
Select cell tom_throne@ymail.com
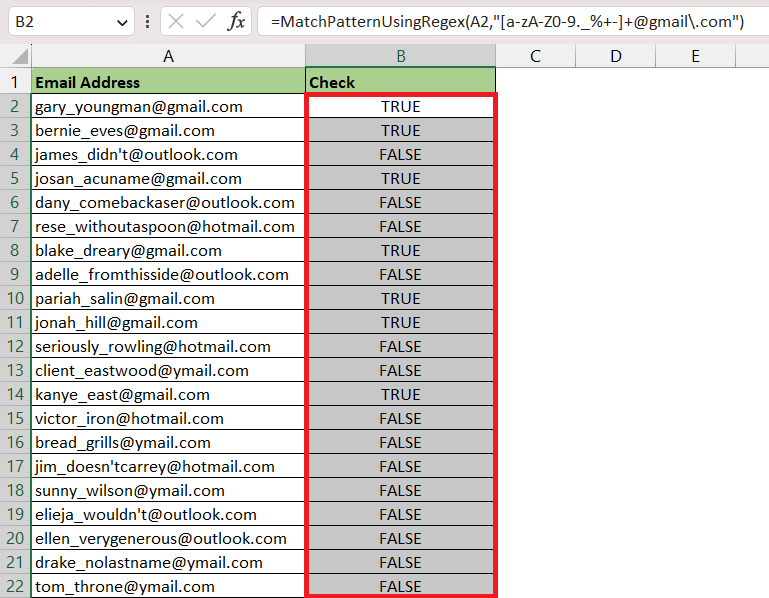point(168,586)
